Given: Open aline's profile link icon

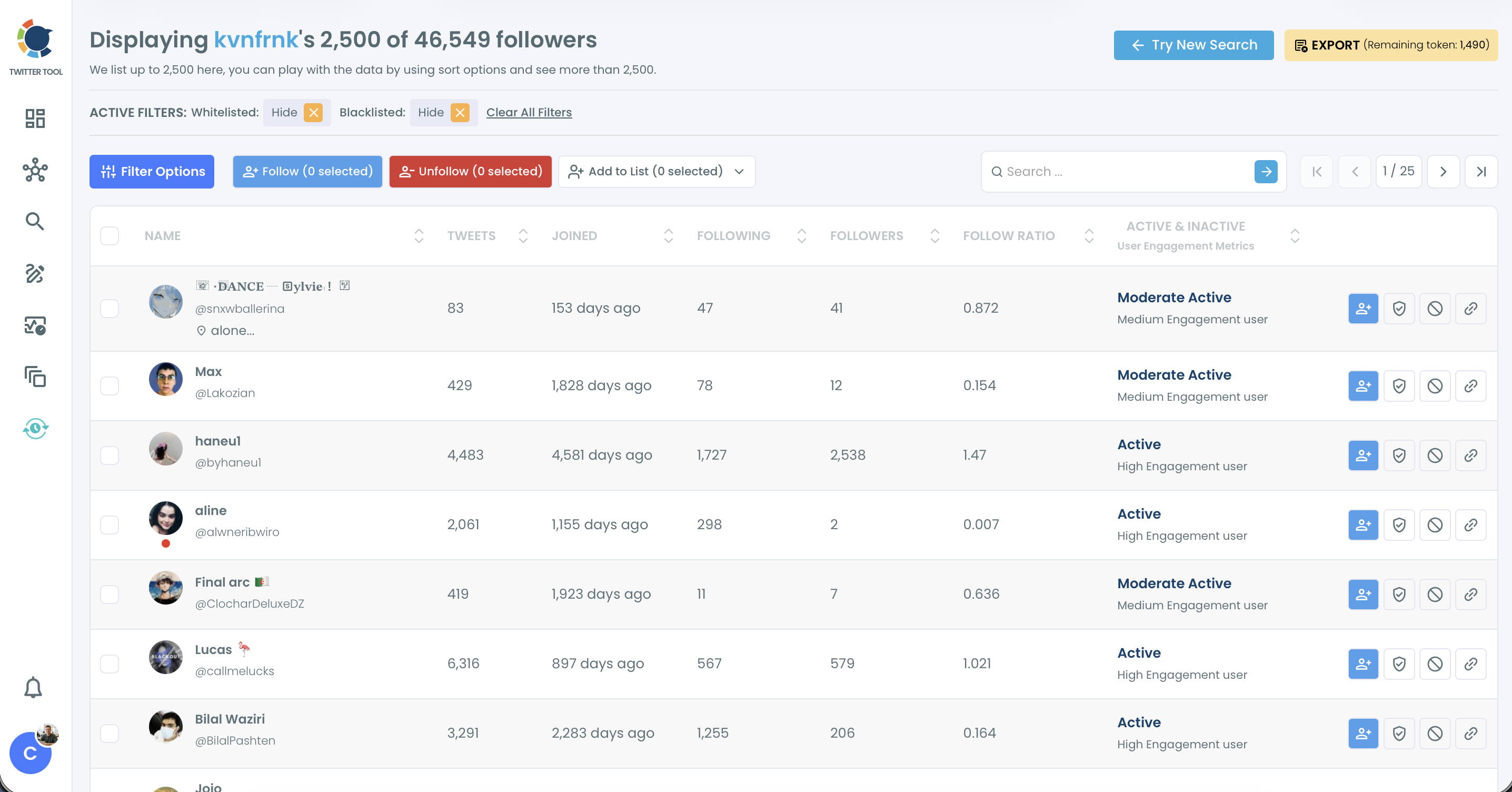Looking at the screenshot, I should pyautogui.click(x=1470, y=525).
